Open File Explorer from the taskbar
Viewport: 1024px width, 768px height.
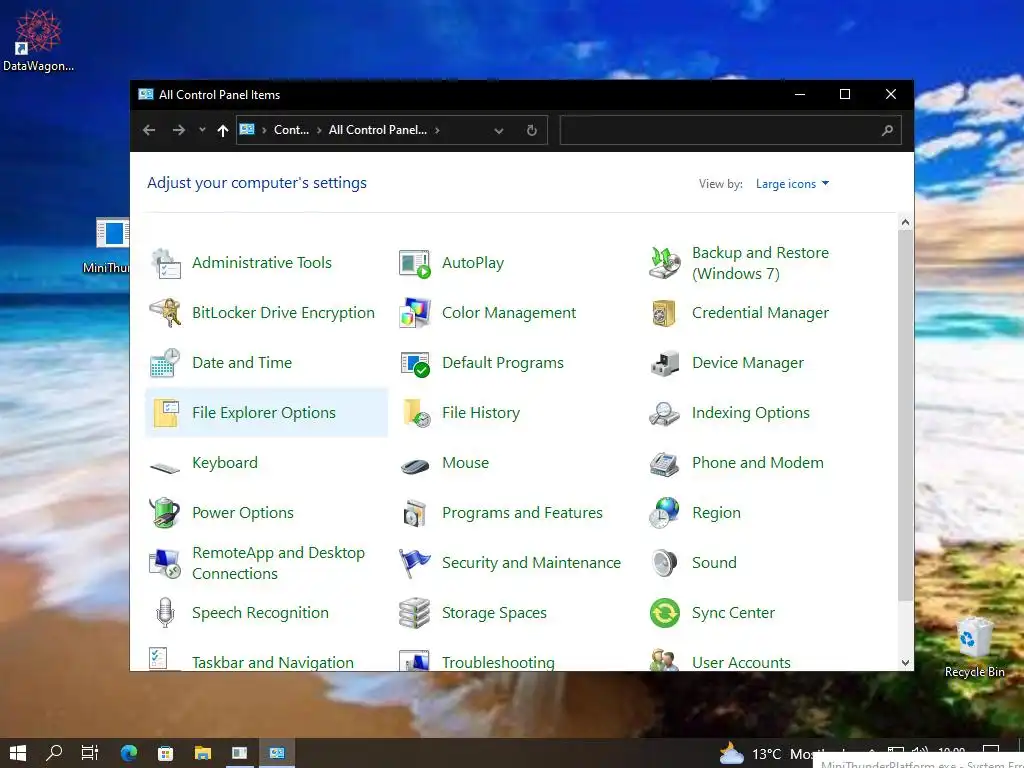(x=202, y=753)
